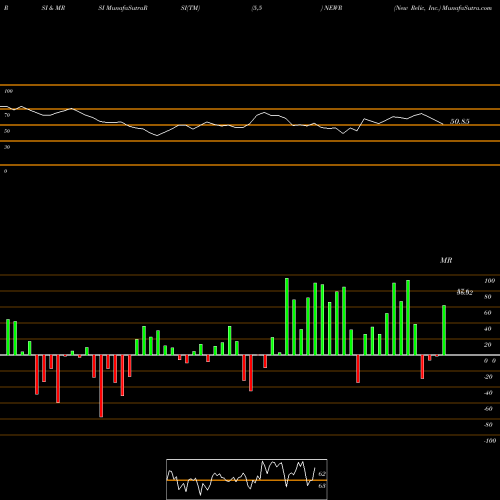The height and width of the screenshot is (500, 500).
Task: Click the 62 label in mini chart
Action: (322, 474)
